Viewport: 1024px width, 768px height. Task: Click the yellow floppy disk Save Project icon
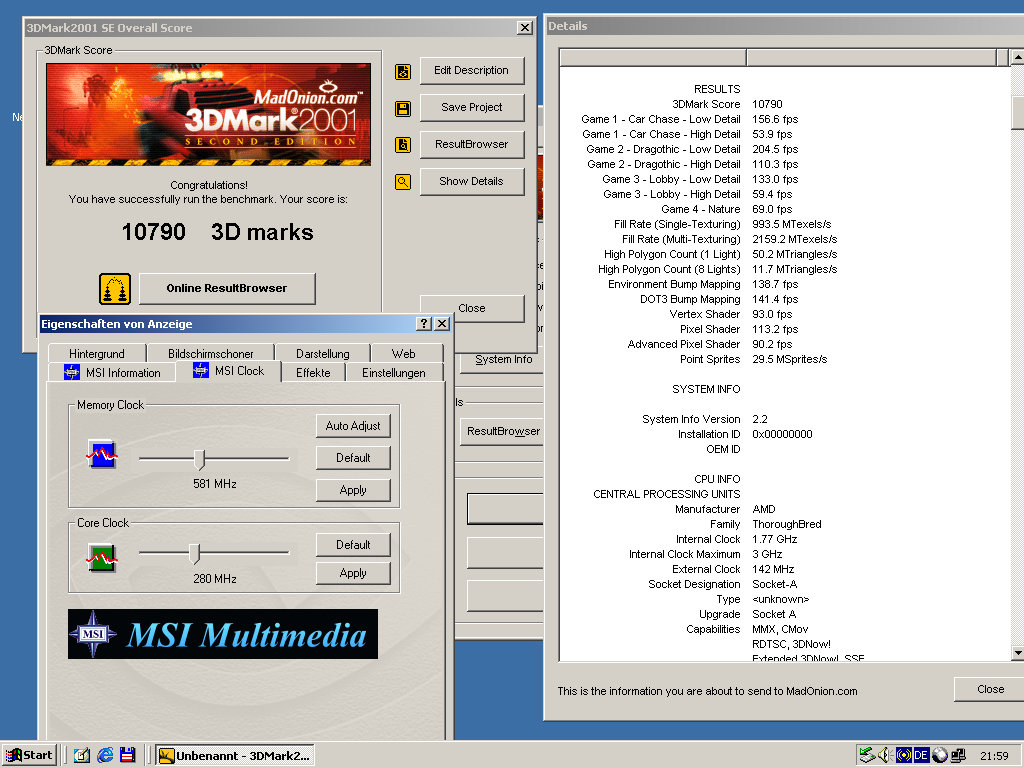point(402,108)
